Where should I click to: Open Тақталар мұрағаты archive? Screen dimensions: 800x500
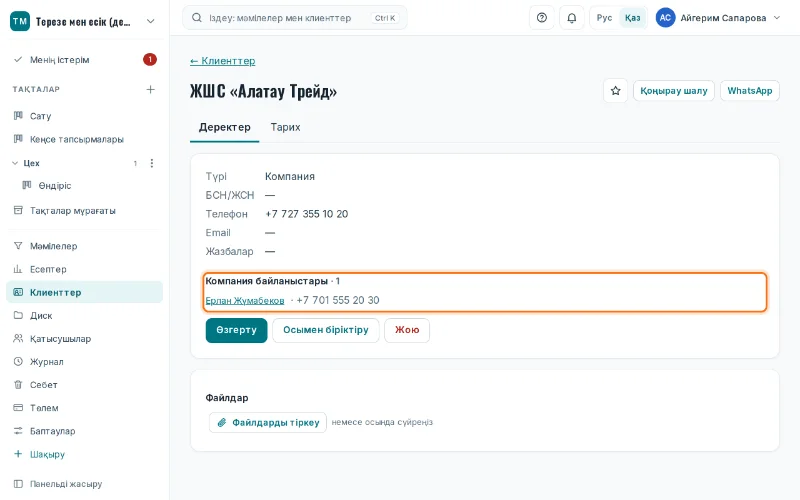(x=85, y=210)
